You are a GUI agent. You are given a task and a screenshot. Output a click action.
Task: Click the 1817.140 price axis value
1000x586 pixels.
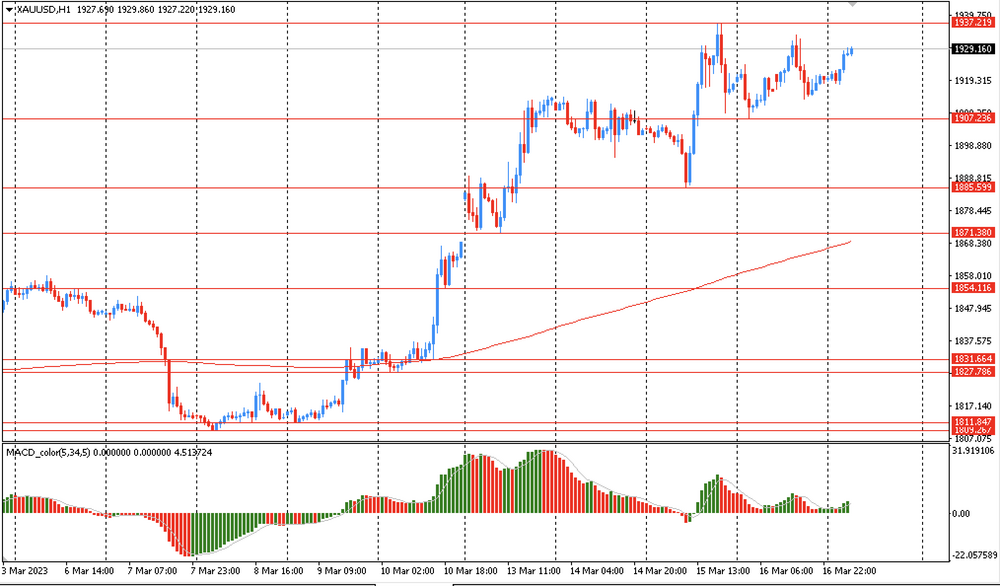click(x=973, y=406)
